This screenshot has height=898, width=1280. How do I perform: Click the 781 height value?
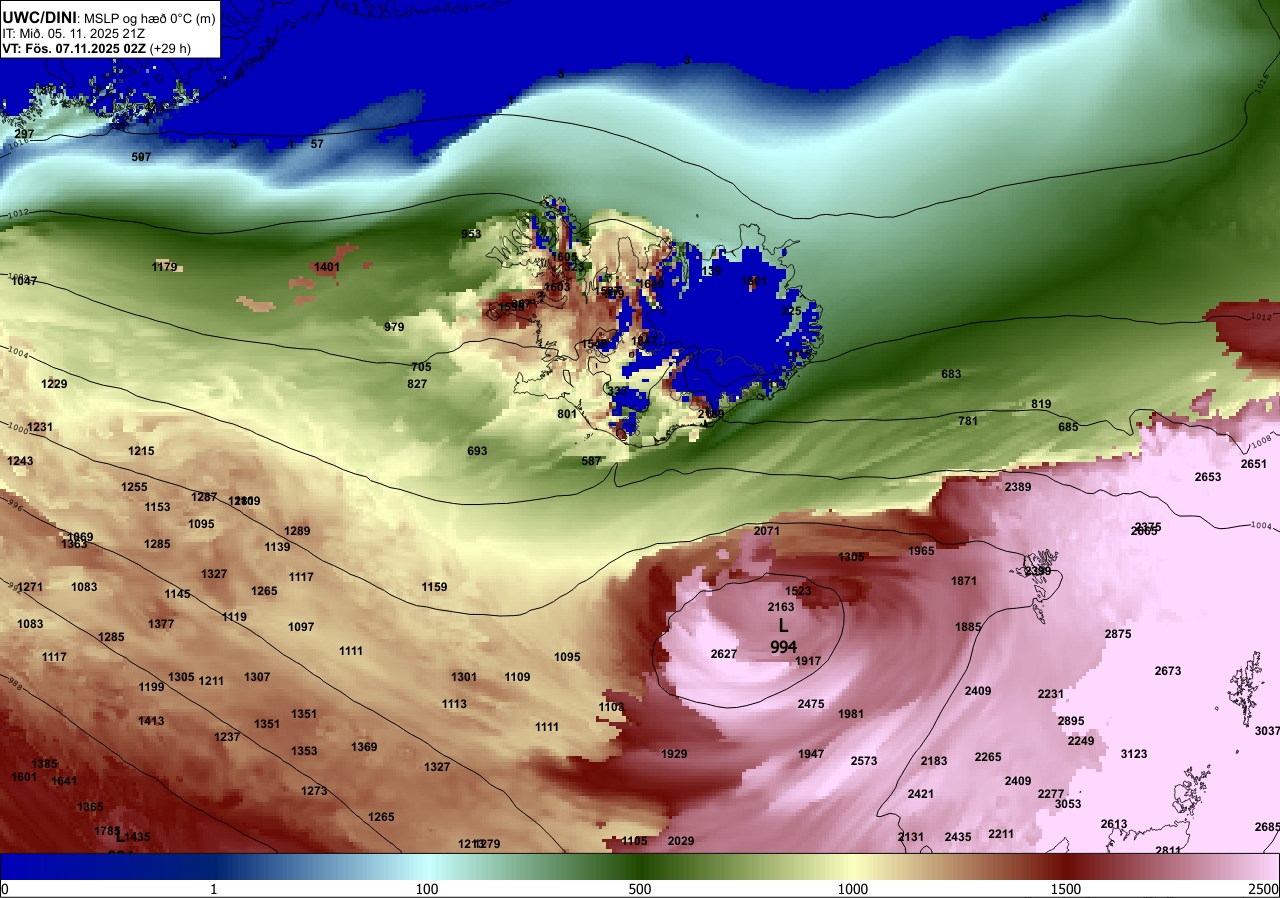pyautogui.click(x=968, y=421)
